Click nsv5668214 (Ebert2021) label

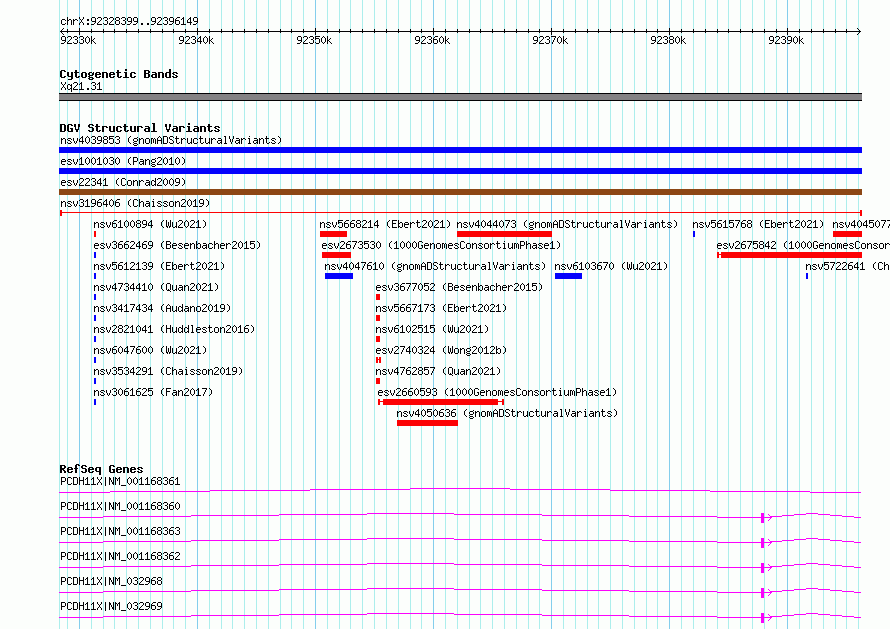pyautogui.click(x=385, y=224)
